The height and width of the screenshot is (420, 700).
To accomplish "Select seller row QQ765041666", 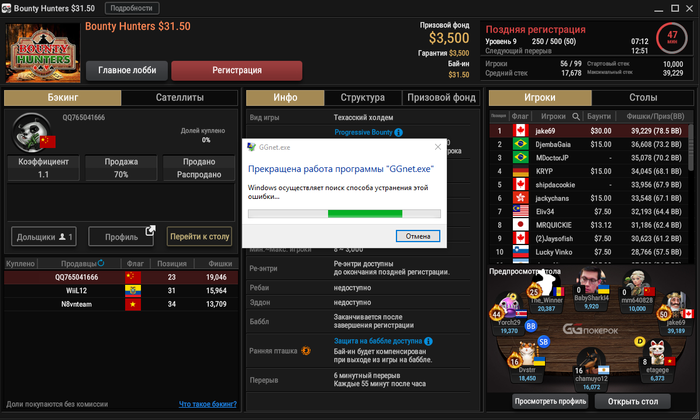I will 121,277.
